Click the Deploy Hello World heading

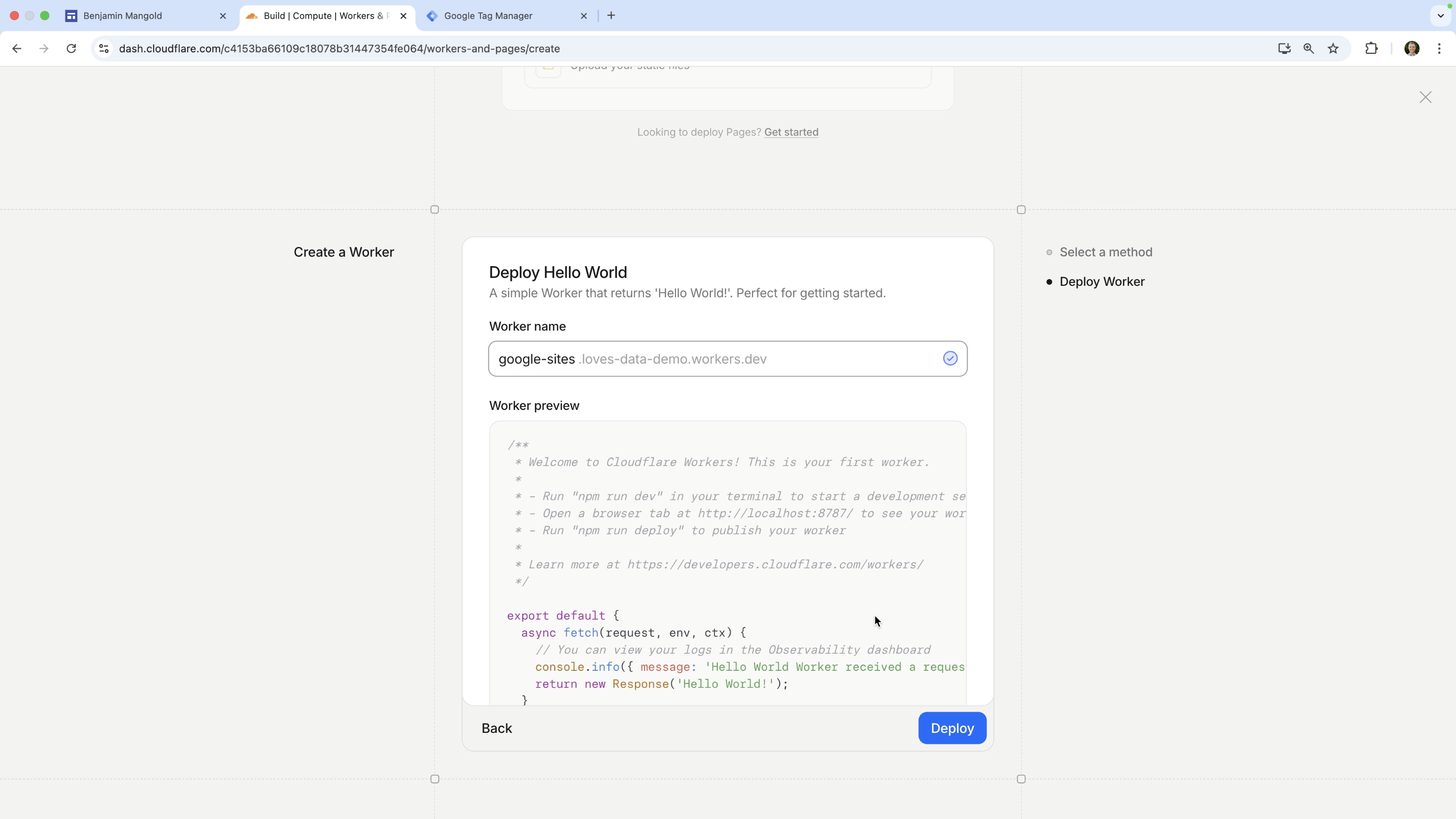[x=558, y=272]
